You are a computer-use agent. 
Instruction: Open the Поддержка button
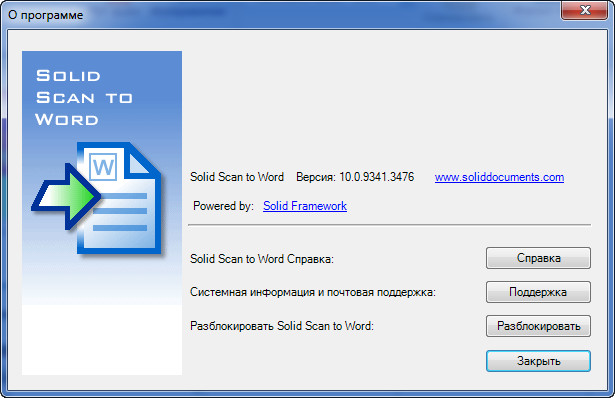tap(538, 292)
